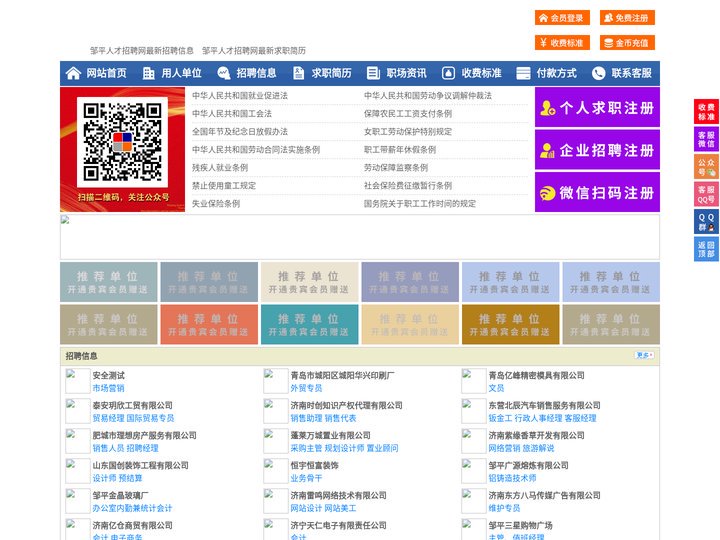This screenshot has width=720, height=540.
Task: Click the 公众号 side widget
Action: [x=706, y=167]
